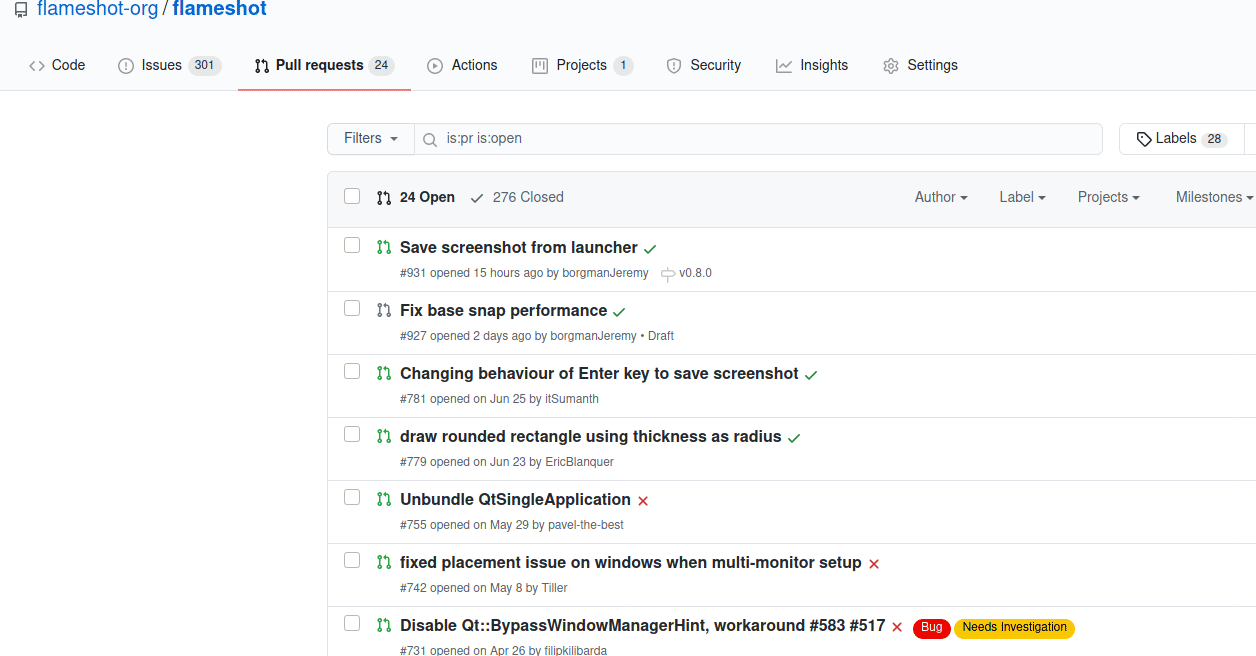Image resolution: width=1256 pixels, height=656 pixels.
Task: Open Save screenshot from launcher pull request
Action: coord(519,247)
